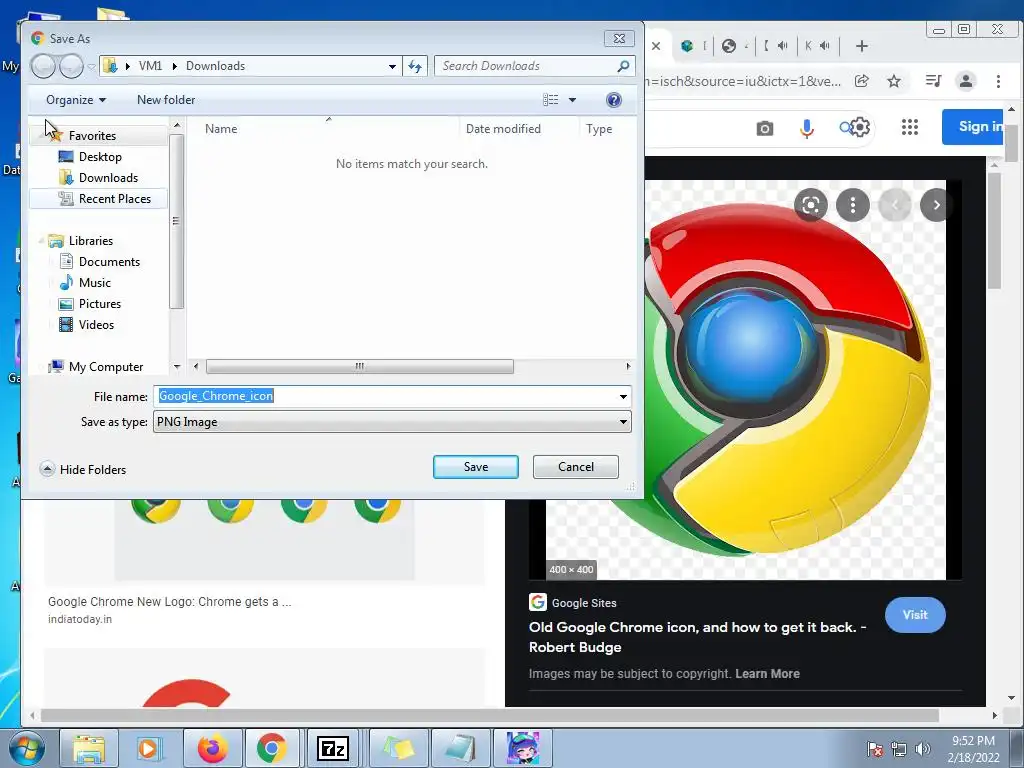Viewport: 1024px width, 768px height.
Task: Click Search by image camera icon
Action: (765, 128)
